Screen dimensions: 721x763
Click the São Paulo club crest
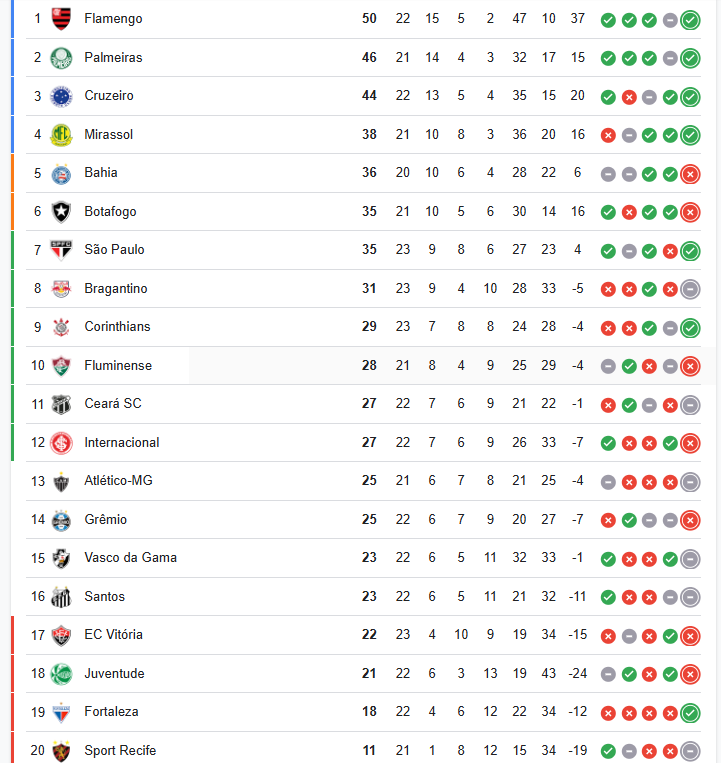click(x=61, y=250)
